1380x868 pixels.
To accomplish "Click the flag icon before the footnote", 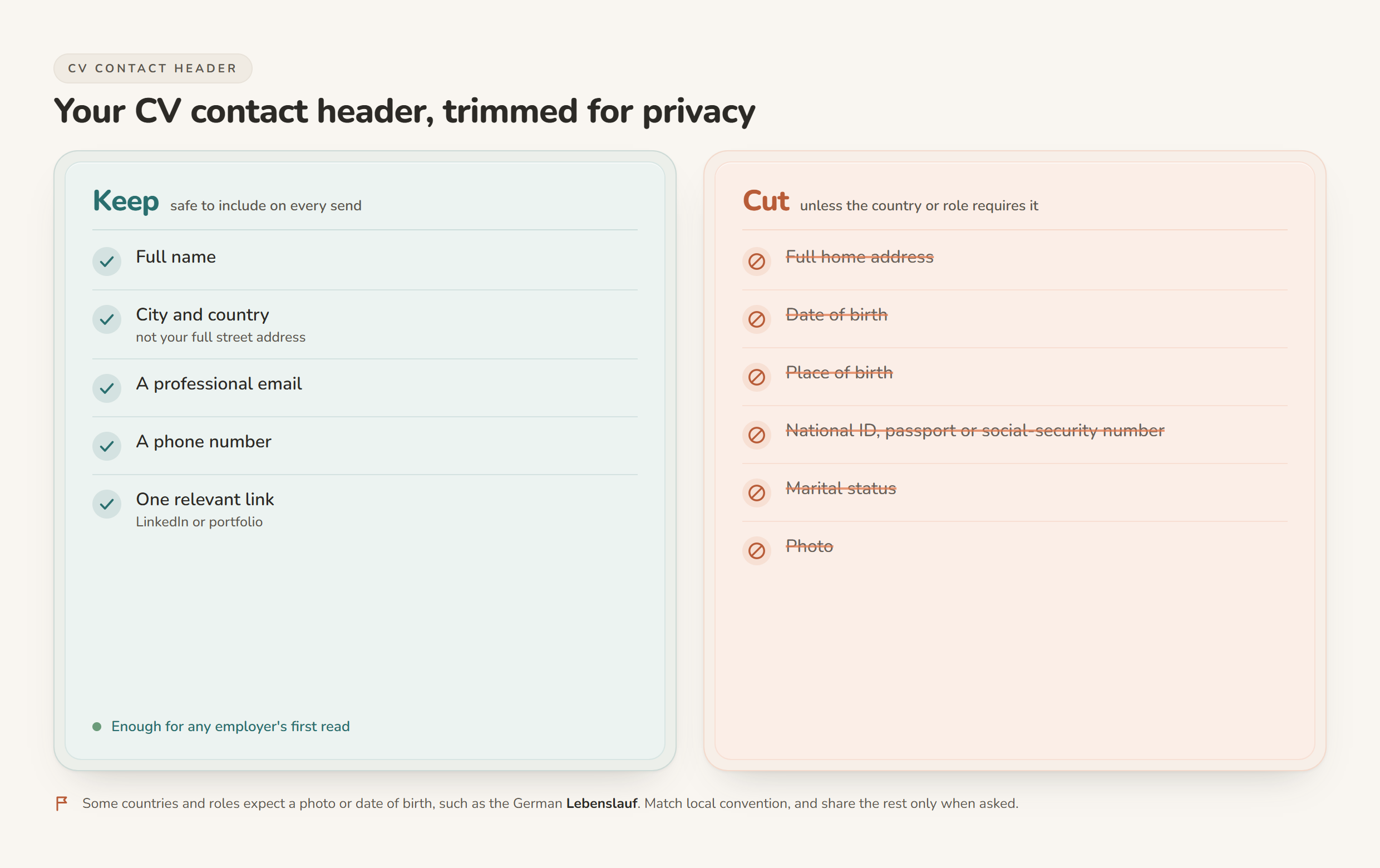I will coord(62,803).
